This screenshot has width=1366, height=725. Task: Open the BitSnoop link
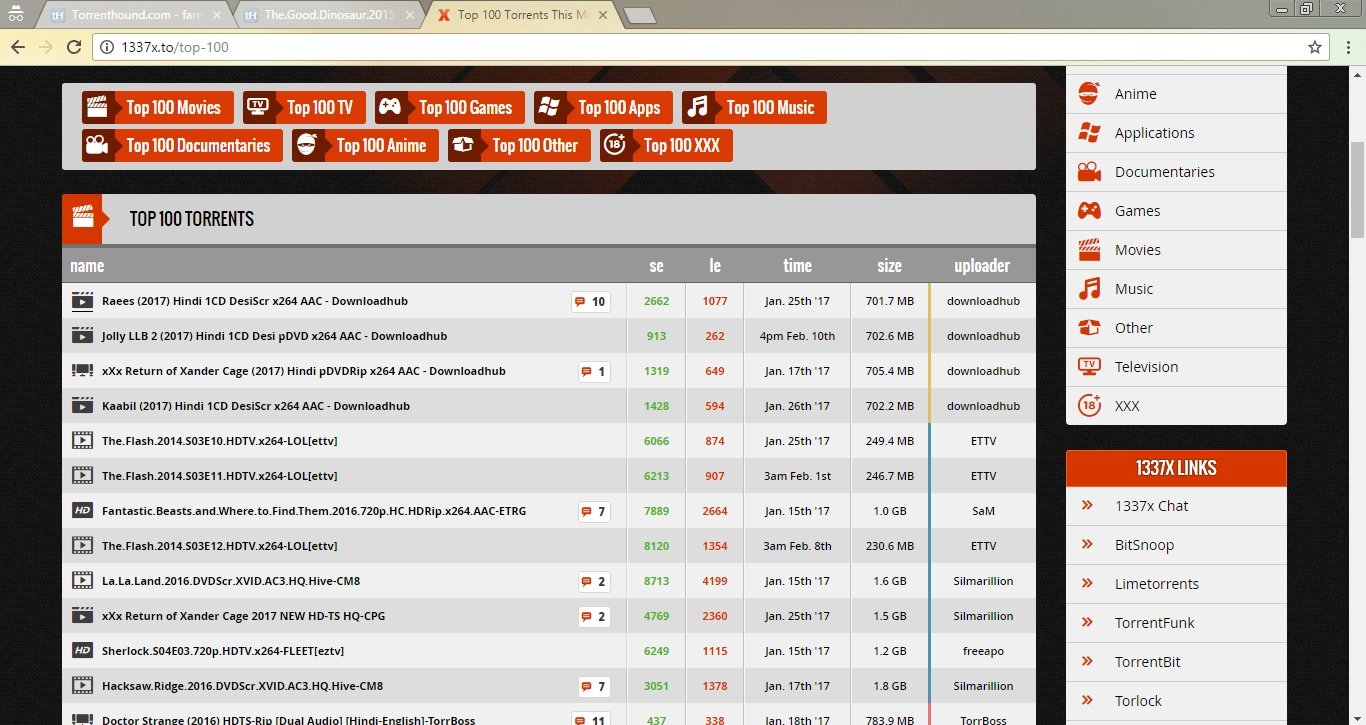1144,545
